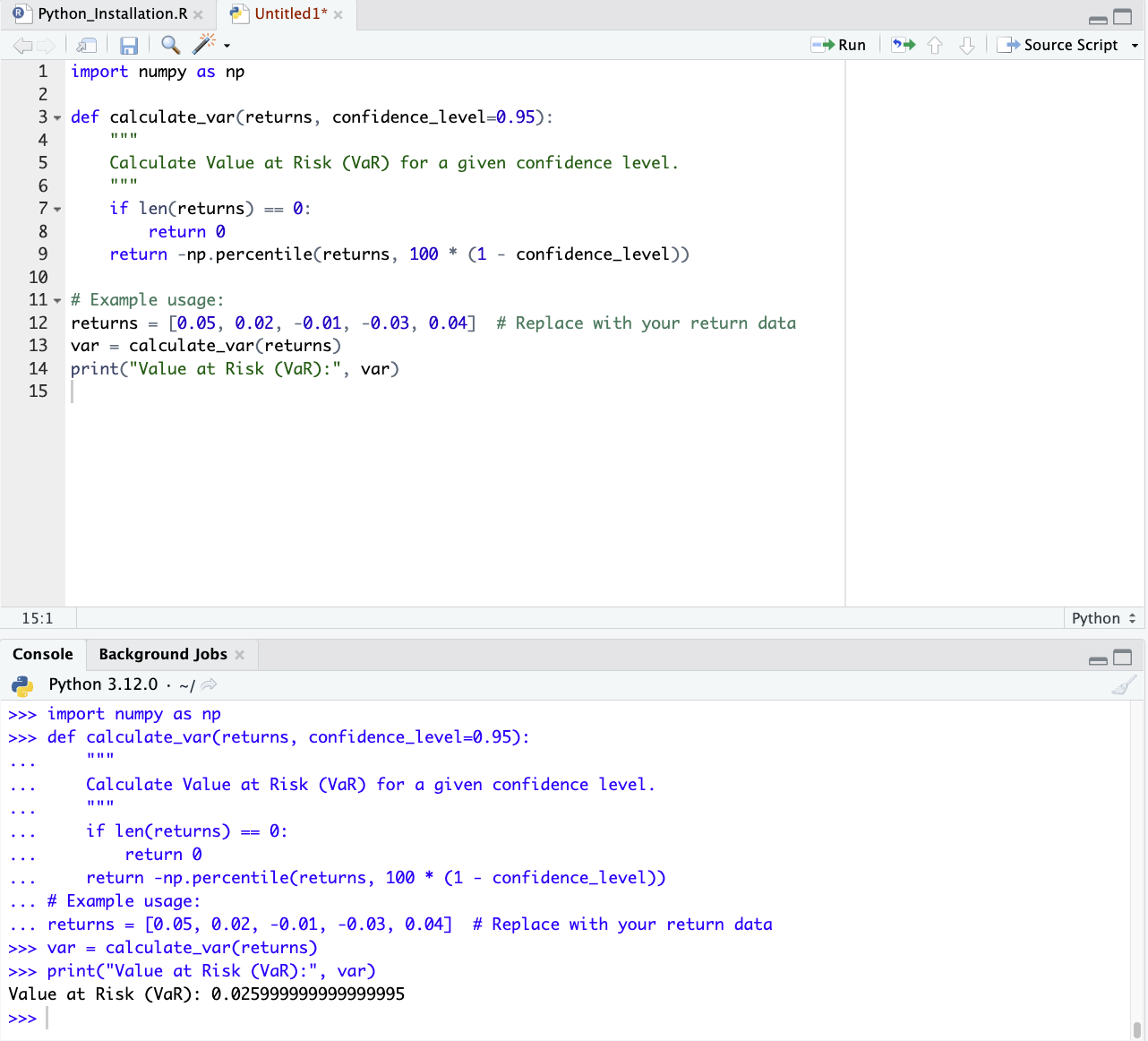Screen dimensions: 1148x1041
Task: Run the current line of code
Action: 839,45
